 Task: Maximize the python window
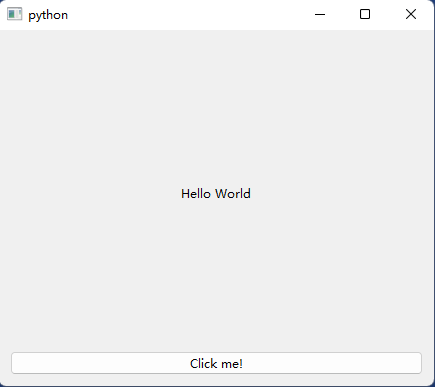365,14
